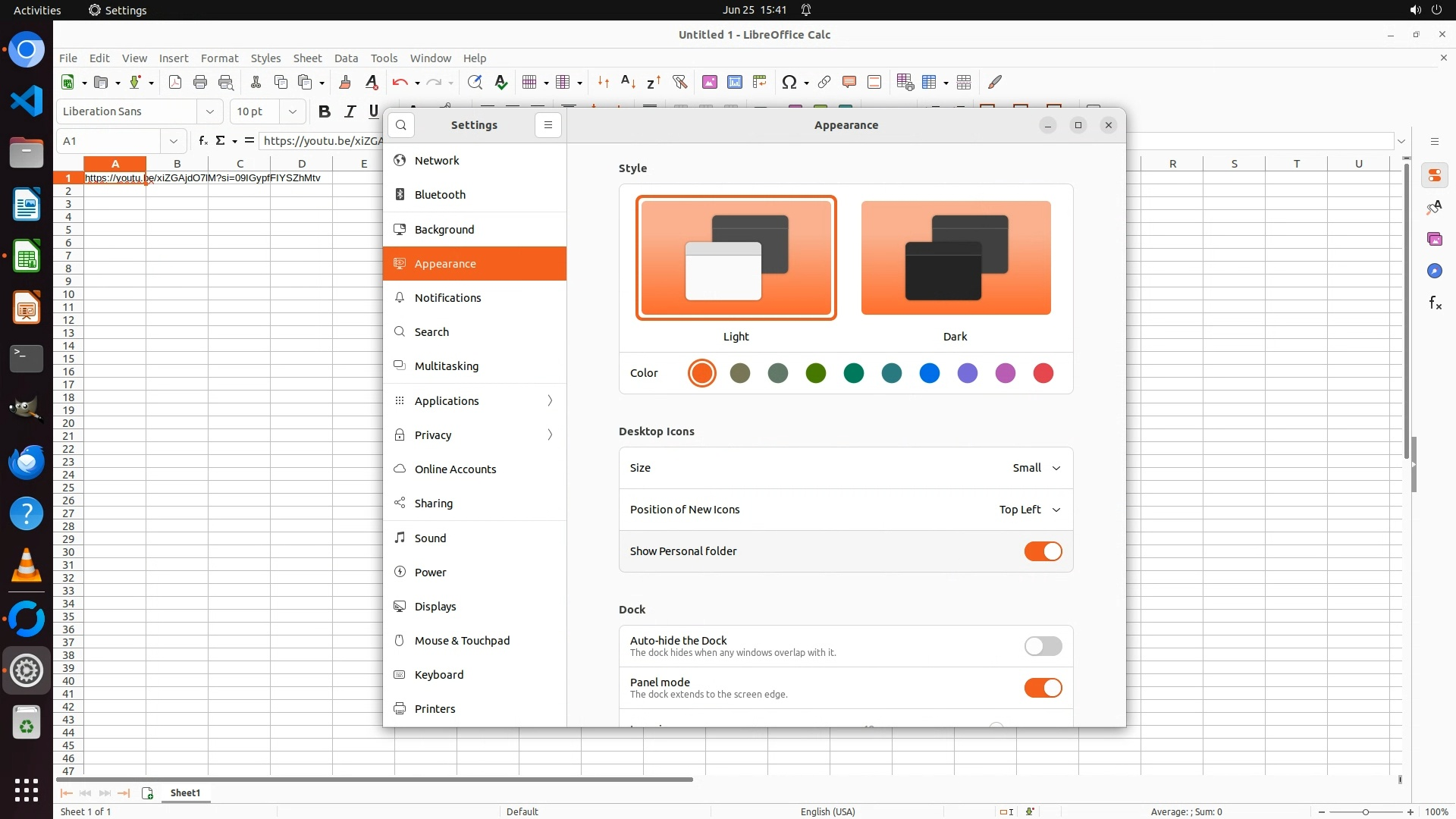Open the Functions sidebar panel icon
The width and height of the screenshot is (1456, 819).
point(1435,303)
